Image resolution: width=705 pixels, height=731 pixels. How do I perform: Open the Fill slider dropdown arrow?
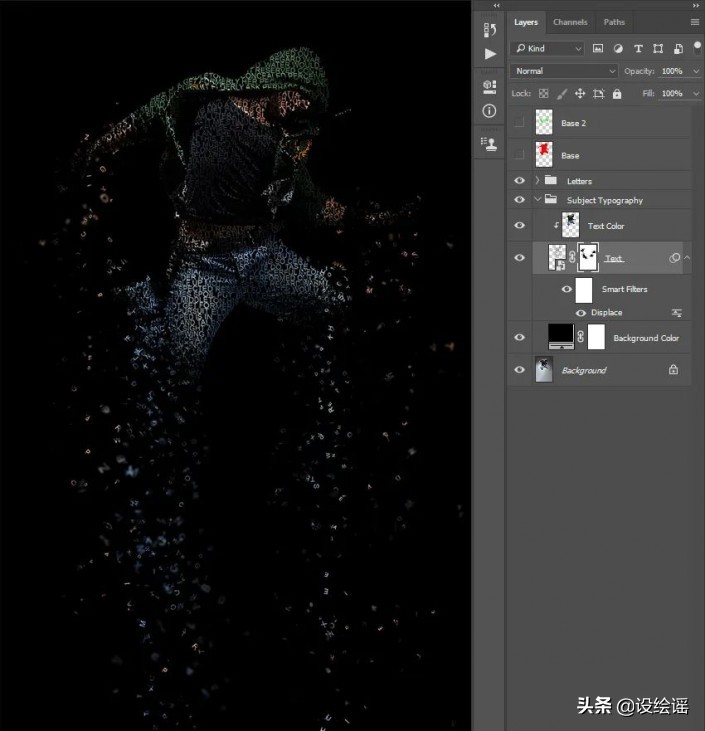tap(696, 94)
